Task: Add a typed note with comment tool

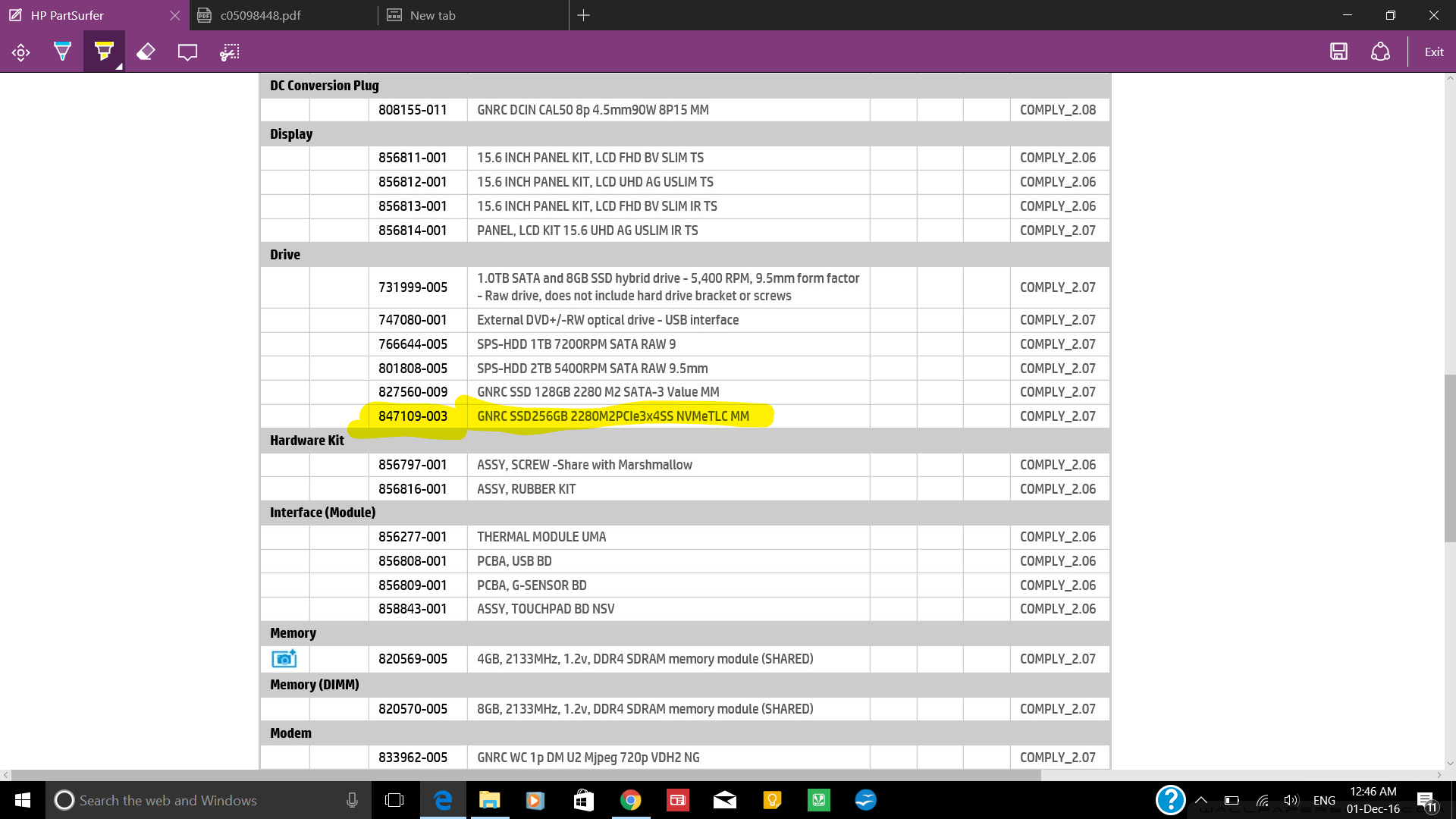Action: click(x=187, y=52)
